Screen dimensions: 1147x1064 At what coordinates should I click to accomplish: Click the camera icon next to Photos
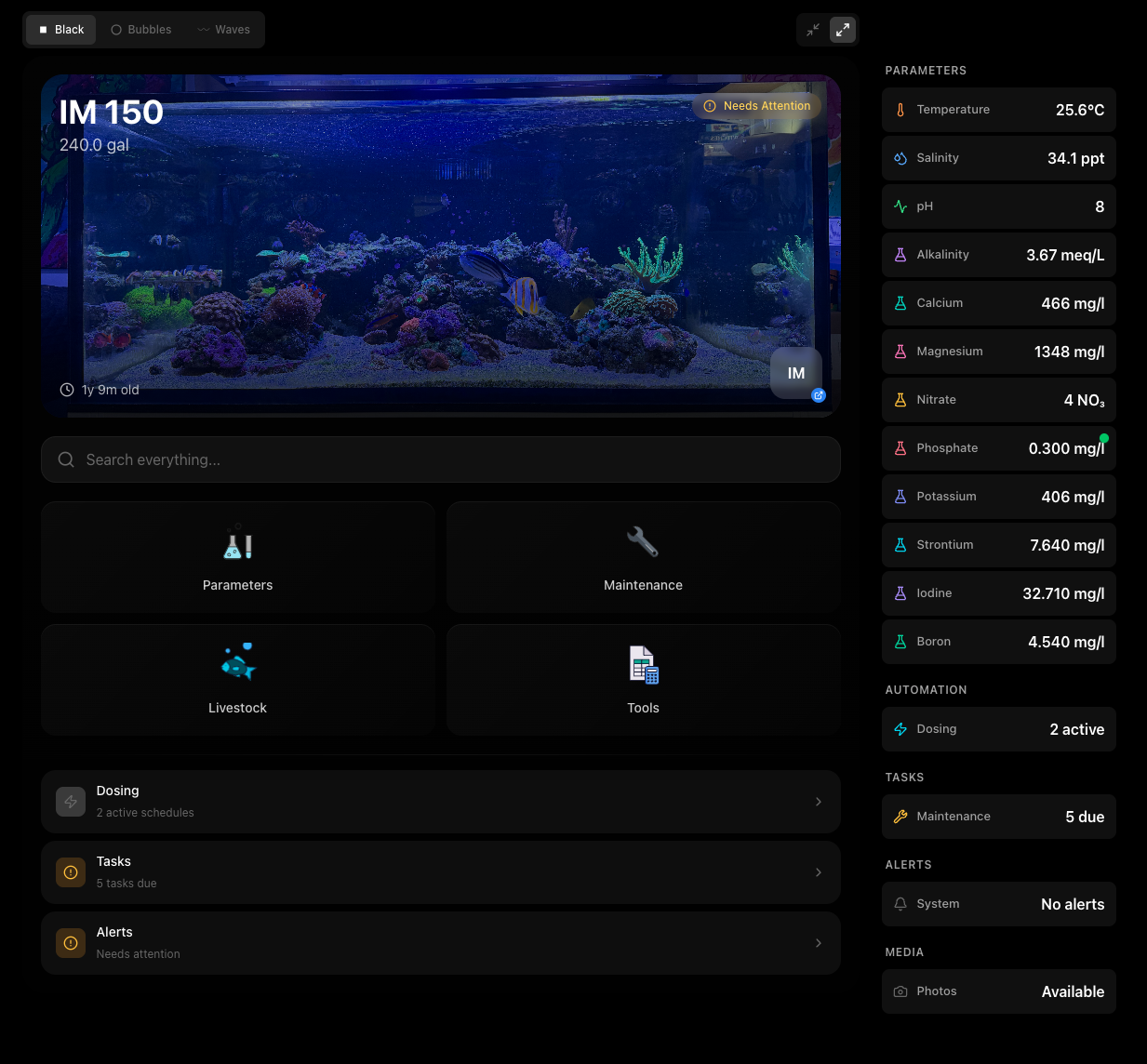(900, 991)
